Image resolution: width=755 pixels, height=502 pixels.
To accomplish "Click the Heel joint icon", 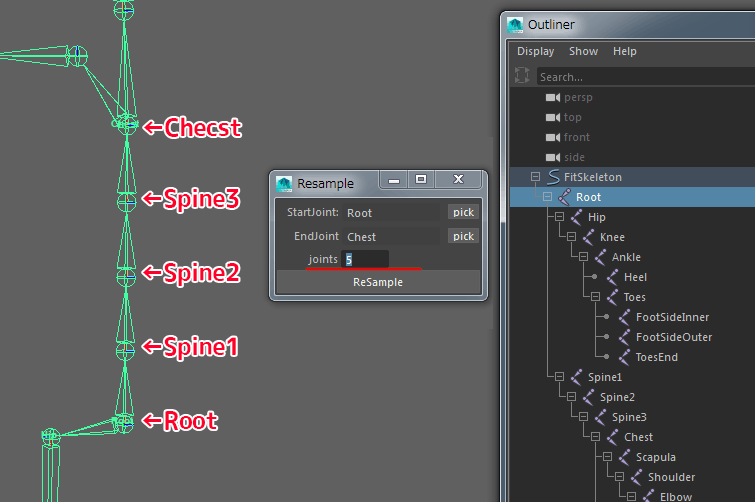I will (x=611, y=277).
